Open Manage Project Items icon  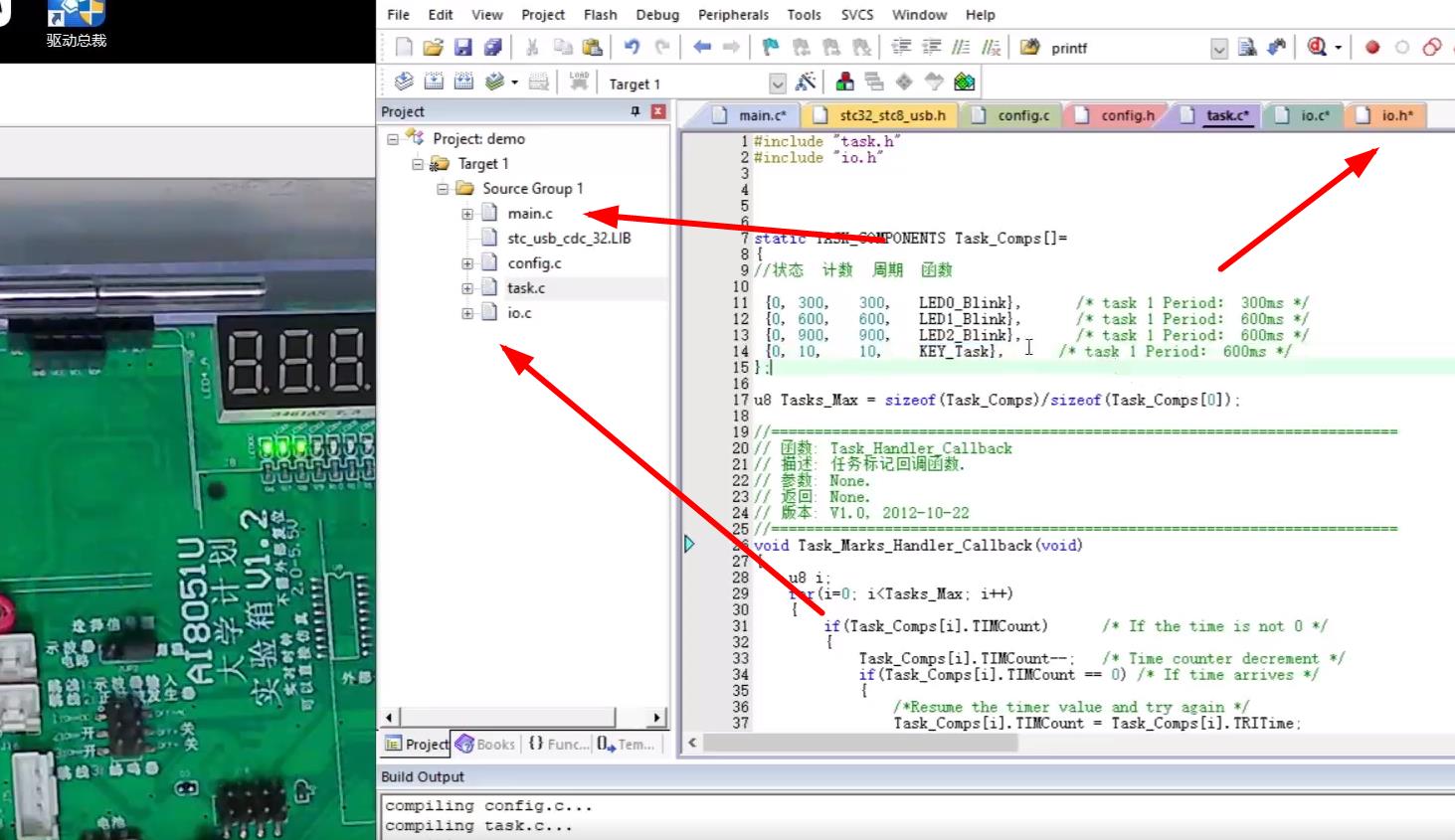tap(844, 83)
